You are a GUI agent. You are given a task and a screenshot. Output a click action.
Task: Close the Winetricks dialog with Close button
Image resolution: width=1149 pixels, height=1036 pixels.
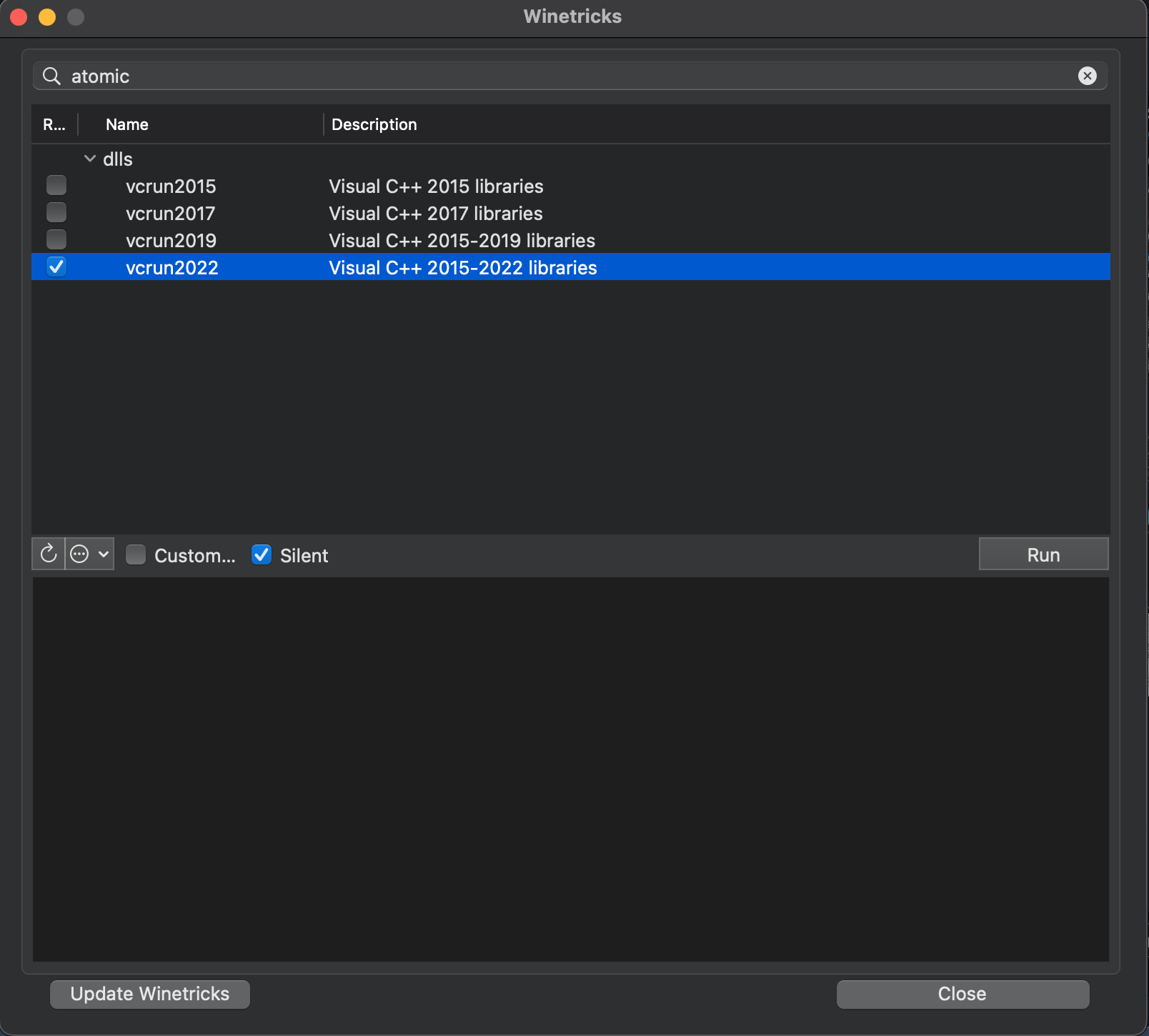coord(963,994)
